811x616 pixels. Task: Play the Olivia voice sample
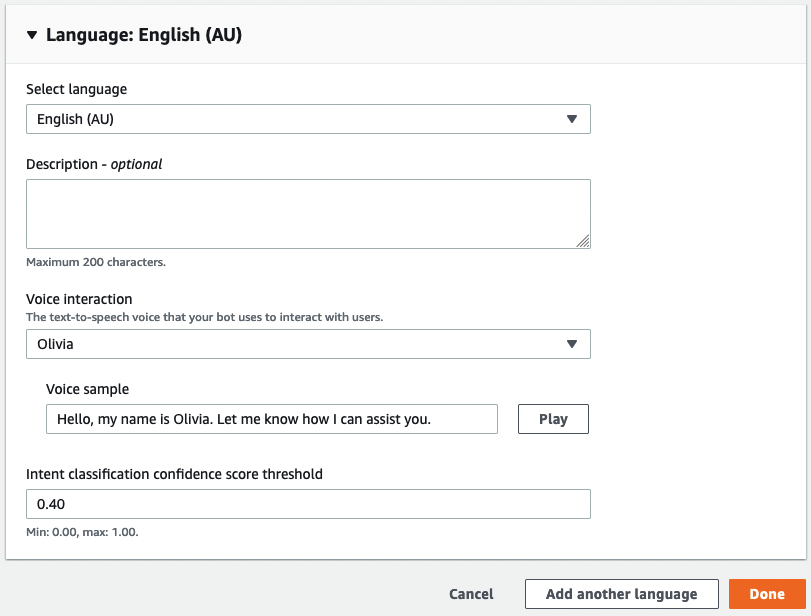(x=553, y=419)
